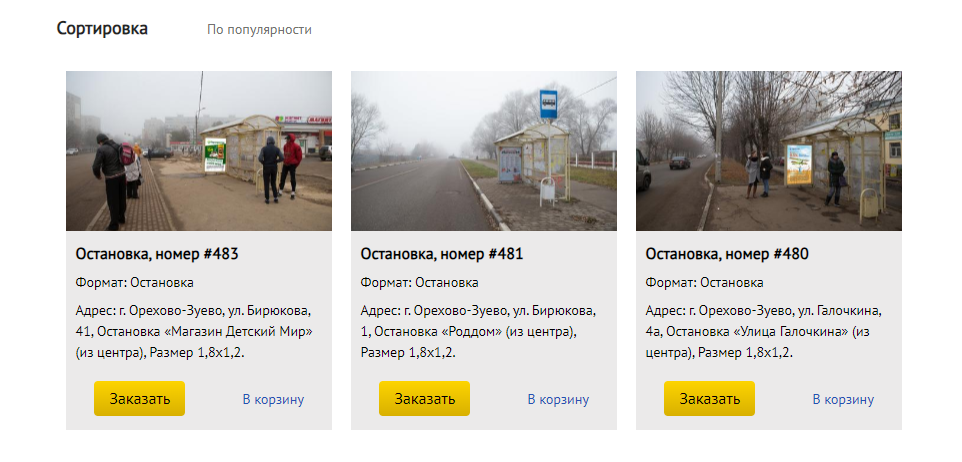This screenshot has width=962, height=462.
Task: Open photo of bus stop #481
Action: click(x=483, y=151)
